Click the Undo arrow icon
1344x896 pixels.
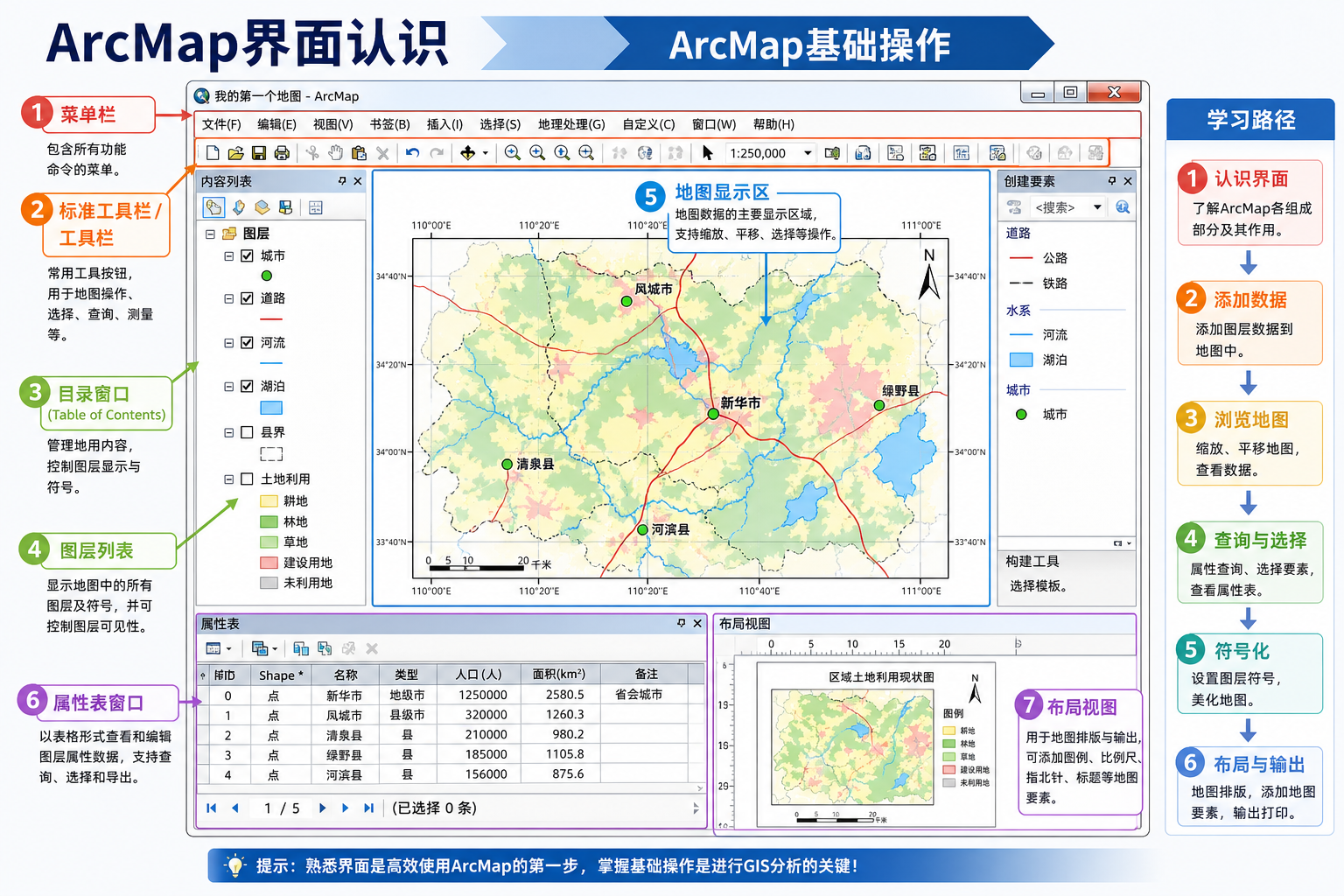tap(413, 153)
